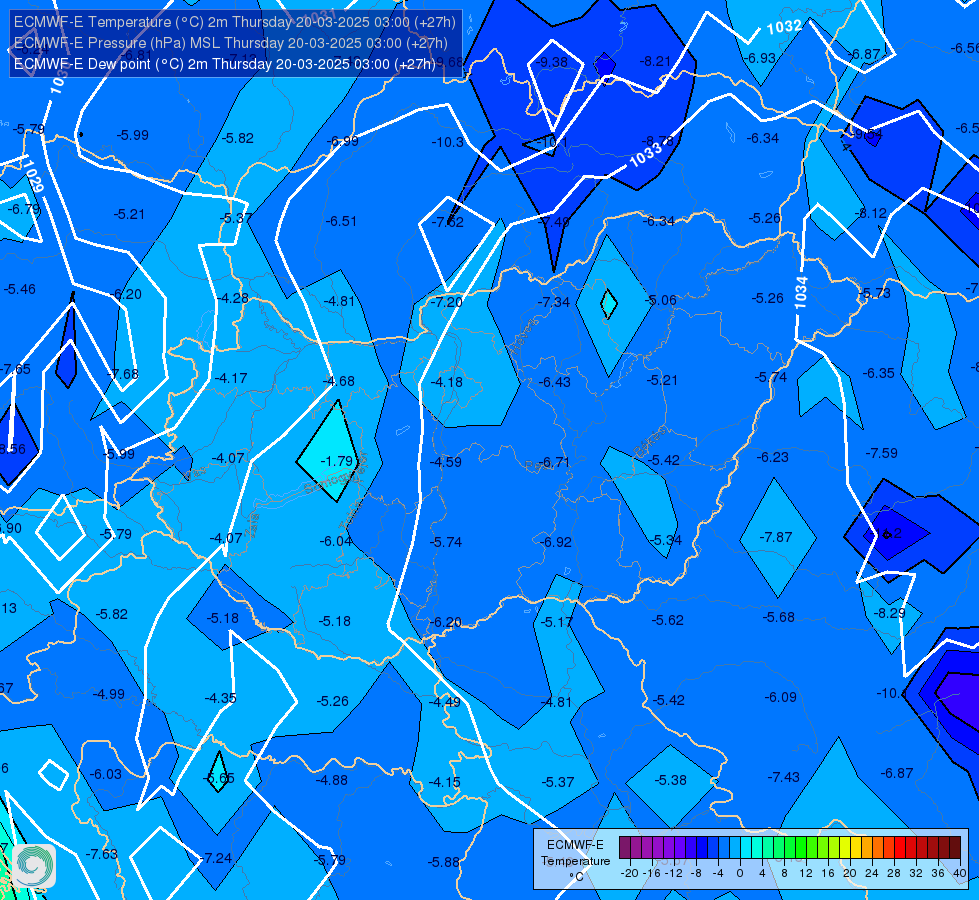
Task: Click the -6.04 temperature value
Action: click(x=336, y=541)
